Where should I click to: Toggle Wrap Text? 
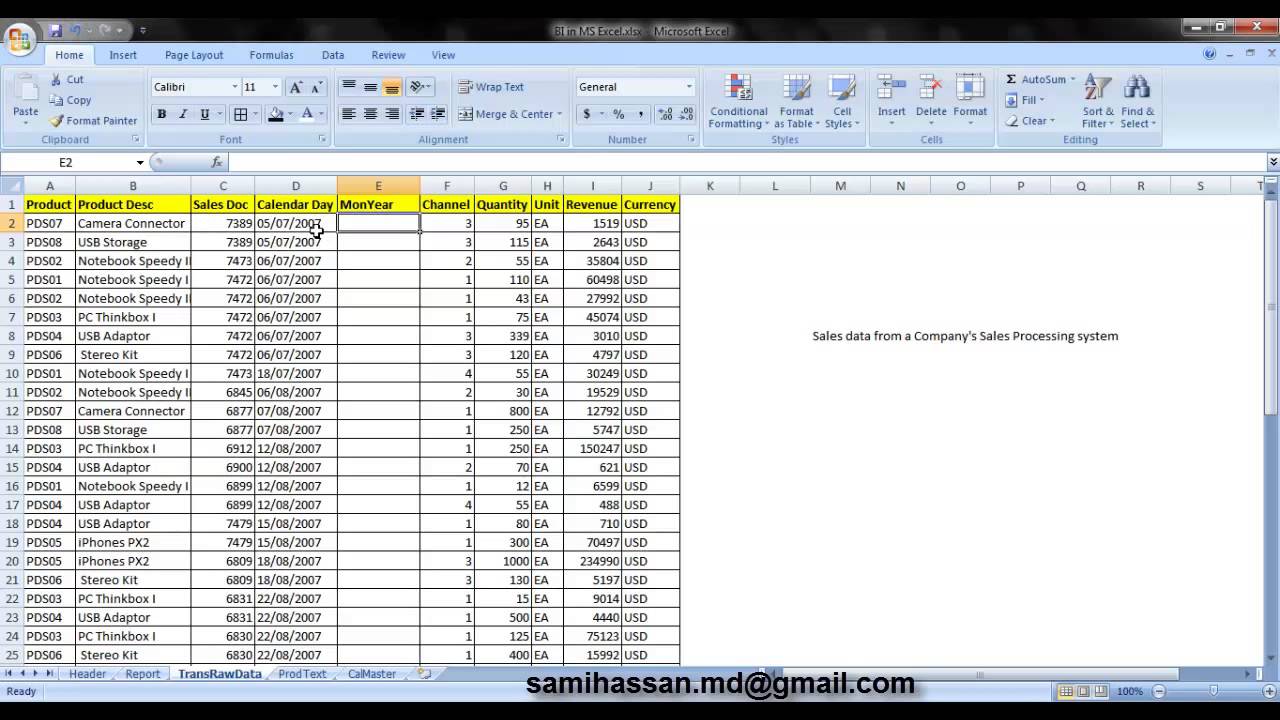point(491,87)
